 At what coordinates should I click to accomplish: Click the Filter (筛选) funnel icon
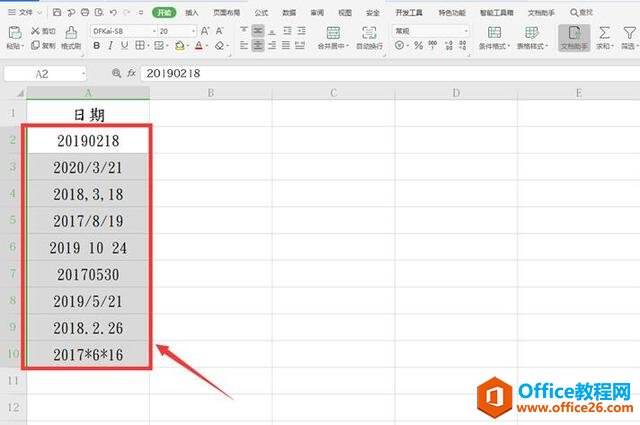(630, 33)
